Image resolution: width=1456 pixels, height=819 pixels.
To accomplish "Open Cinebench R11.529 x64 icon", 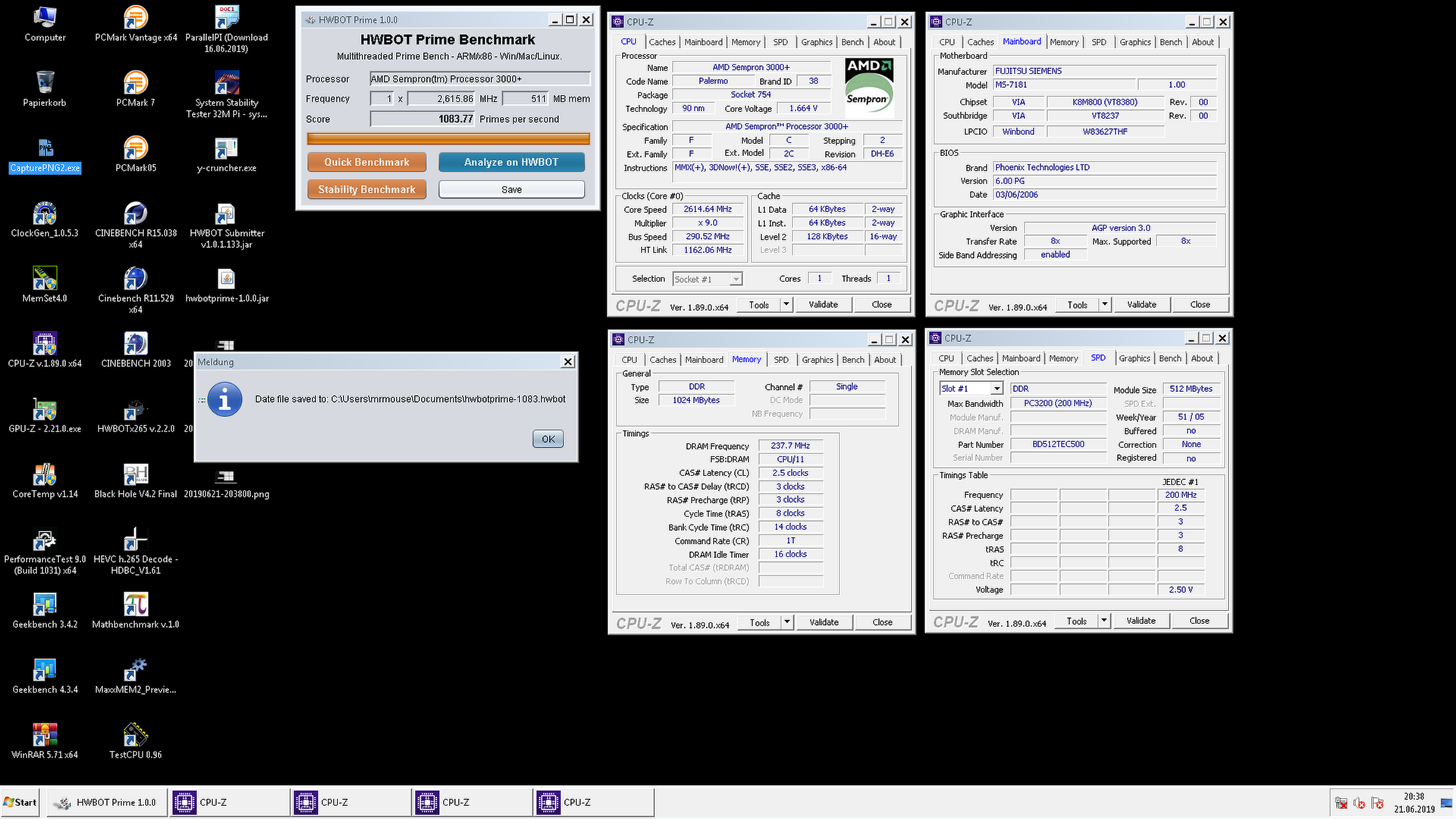I will click(136, 290).
